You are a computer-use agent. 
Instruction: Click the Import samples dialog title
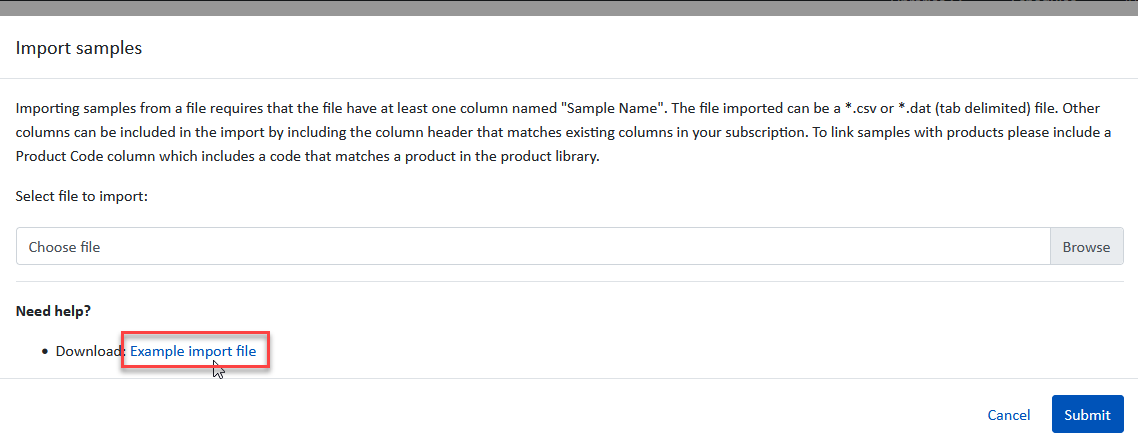pos(79,48)
